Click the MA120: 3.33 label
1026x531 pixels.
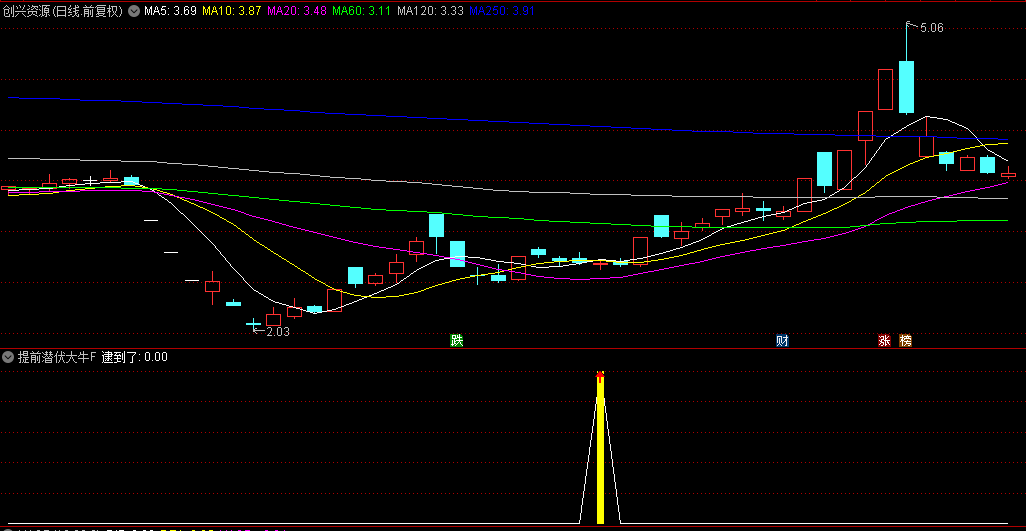[430, 11]
